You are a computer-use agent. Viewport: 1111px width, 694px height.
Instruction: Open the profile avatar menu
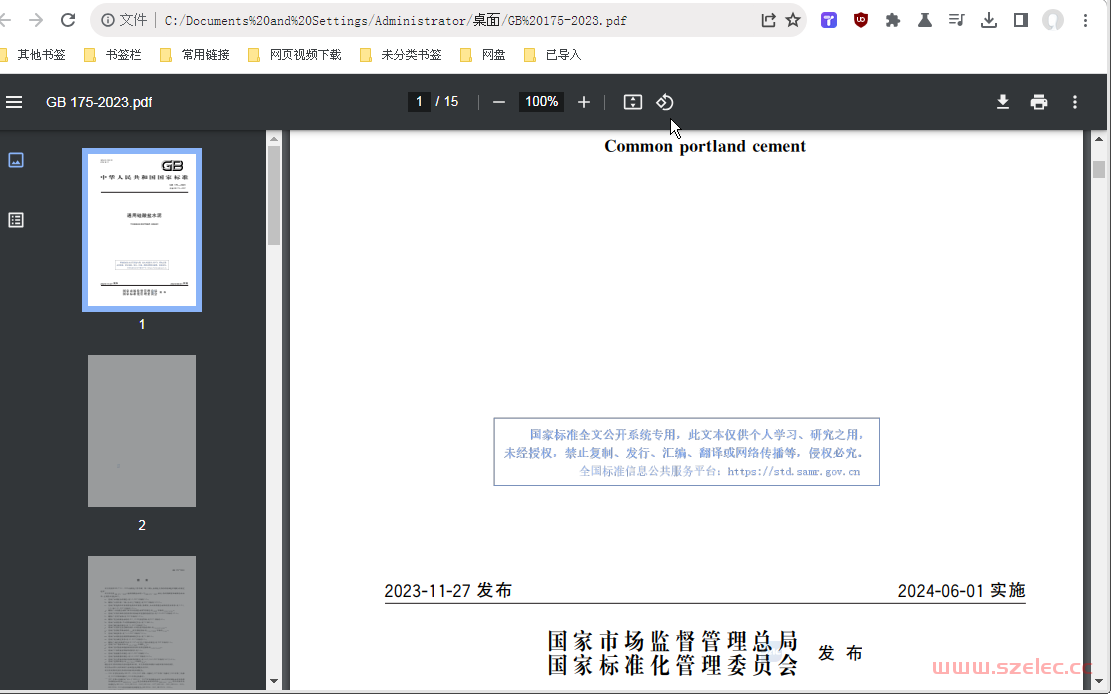click(x=1053, y=21)
